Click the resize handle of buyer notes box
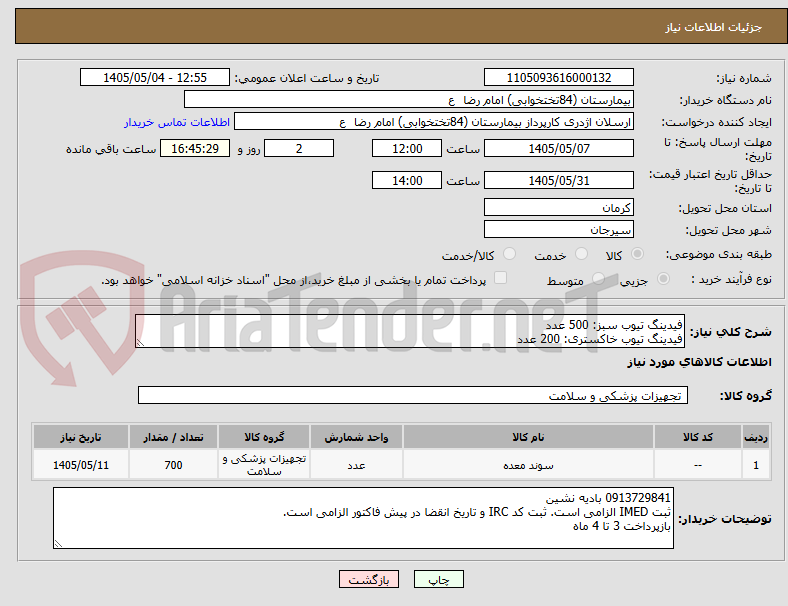Screen dimensions: 788x606 click(x=58, y=543)
